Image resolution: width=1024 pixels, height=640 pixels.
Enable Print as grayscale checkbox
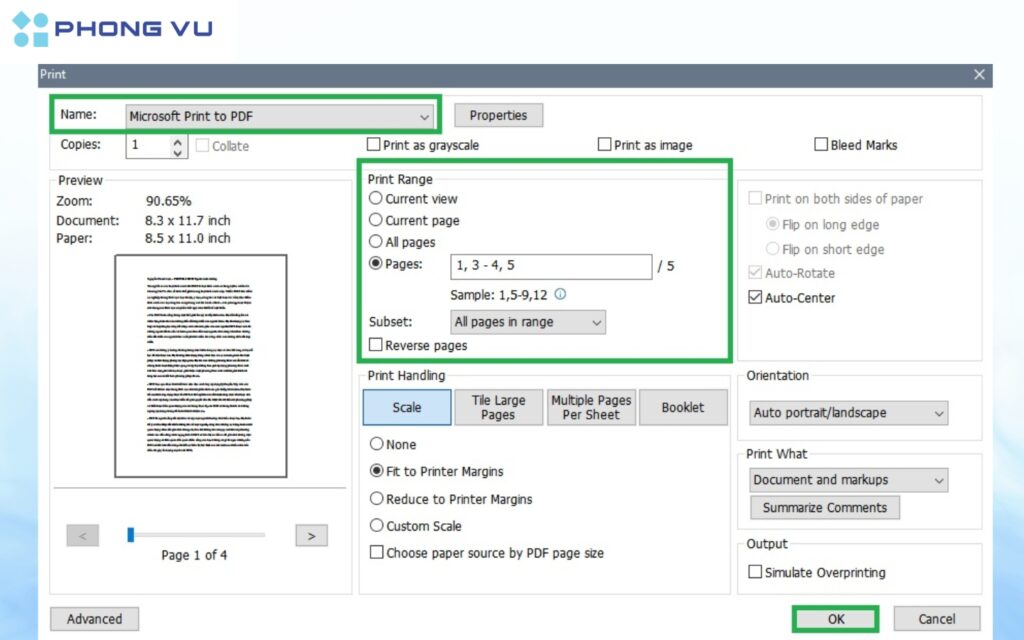pyautogui.click(x=374, y=145)
